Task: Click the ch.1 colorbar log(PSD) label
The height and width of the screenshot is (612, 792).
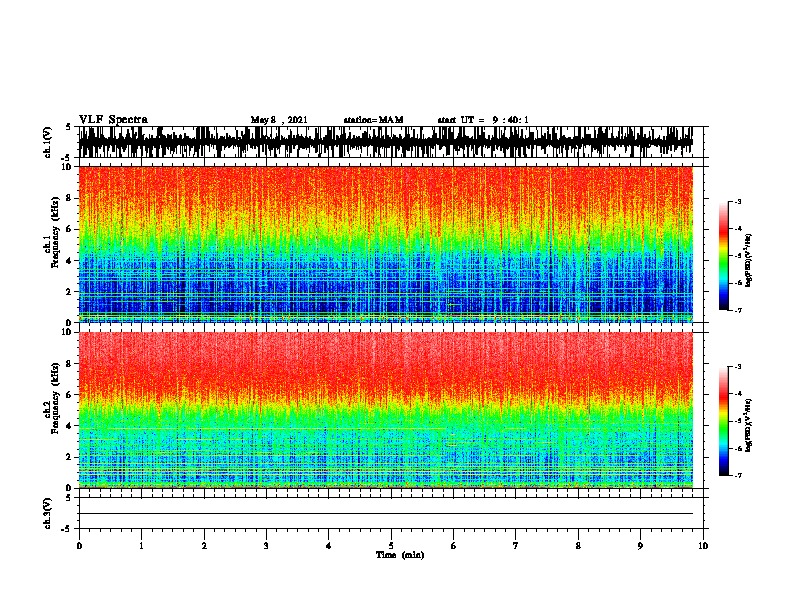Action: coord(749,261)
